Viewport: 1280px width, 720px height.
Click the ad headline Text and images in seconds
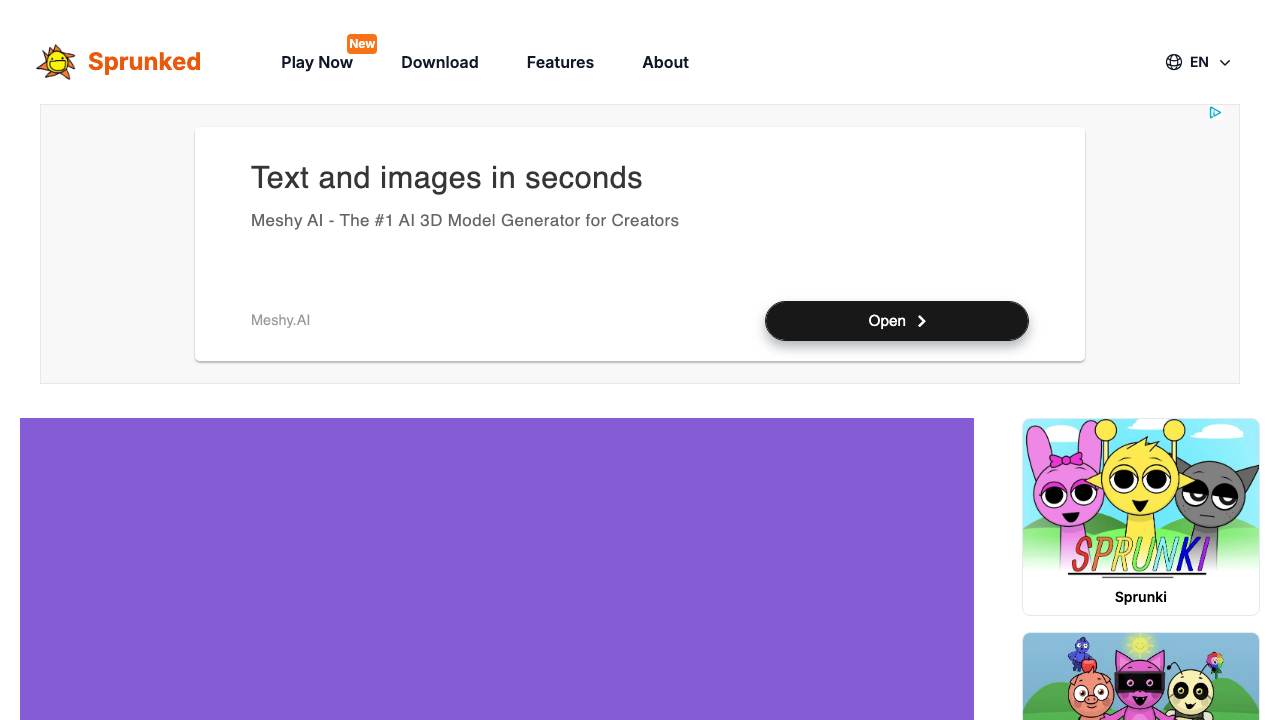[446, 178]
